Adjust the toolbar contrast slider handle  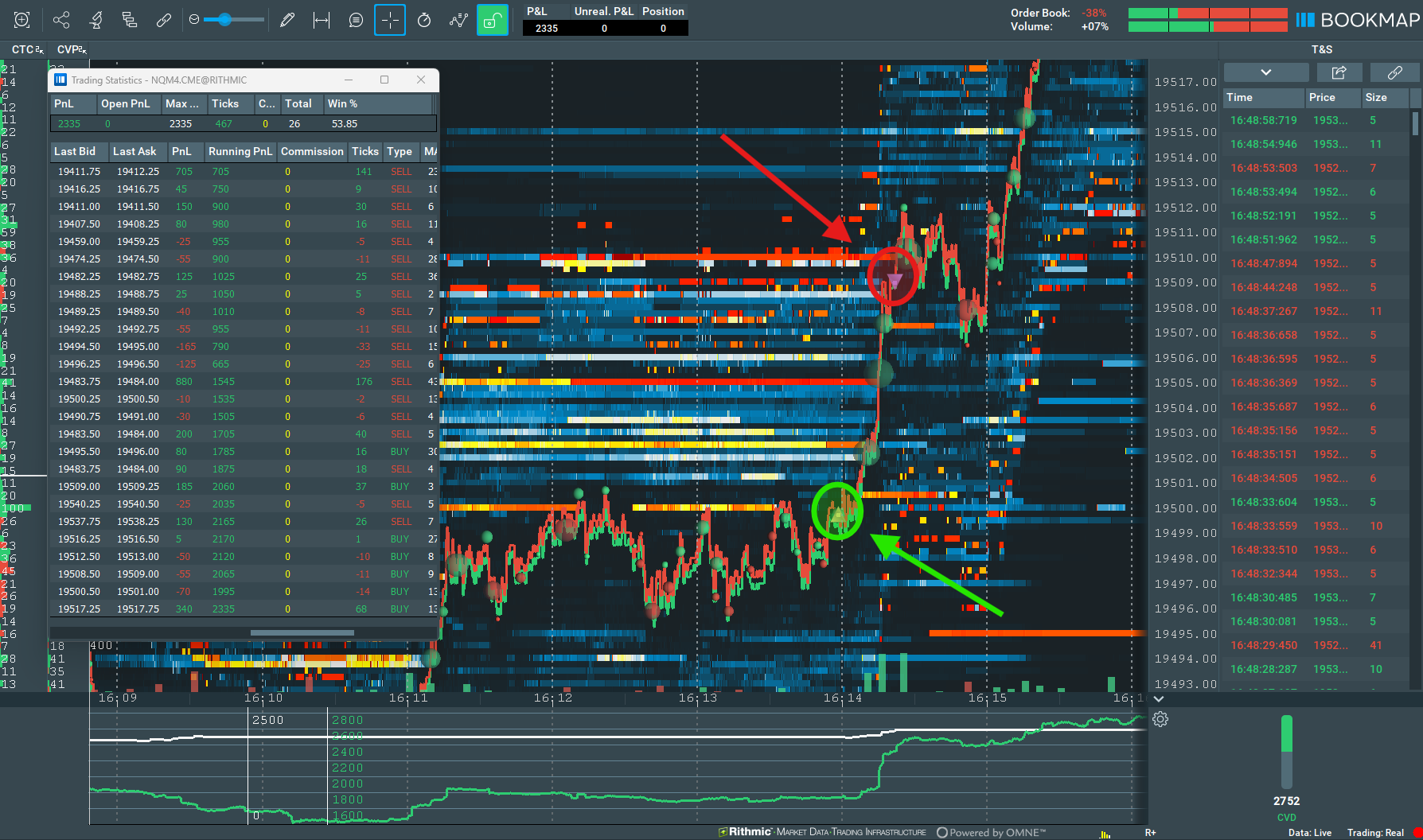pyautogui.click(x=225, y=20)
